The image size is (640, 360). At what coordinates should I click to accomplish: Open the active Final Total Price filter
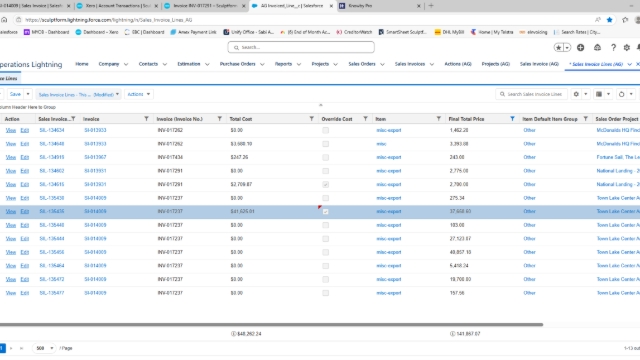tap(512, 119)
